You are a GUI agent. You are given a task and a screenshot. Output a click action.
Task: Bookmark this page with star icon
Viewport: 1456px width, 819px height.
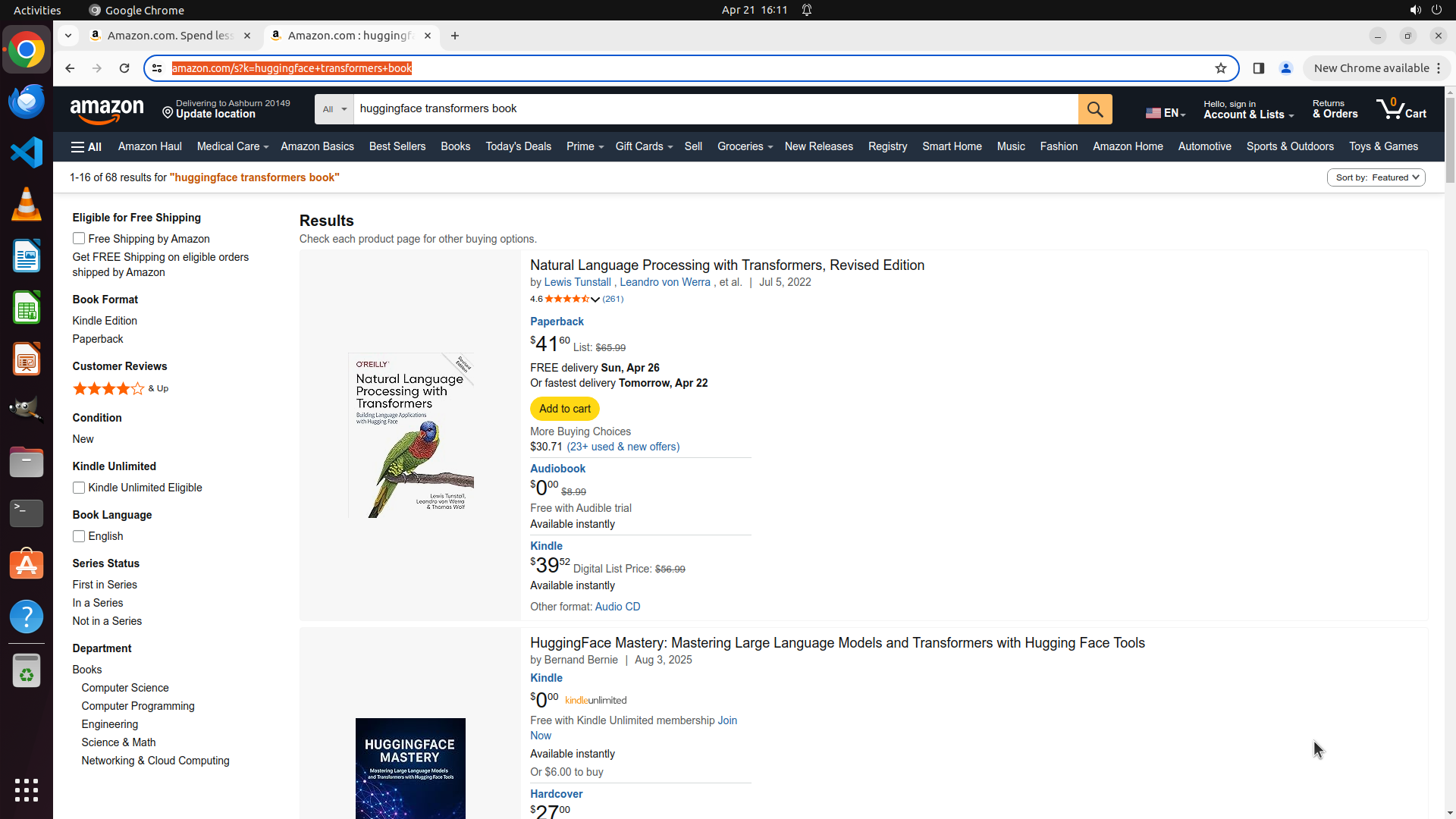point(1221,68)
